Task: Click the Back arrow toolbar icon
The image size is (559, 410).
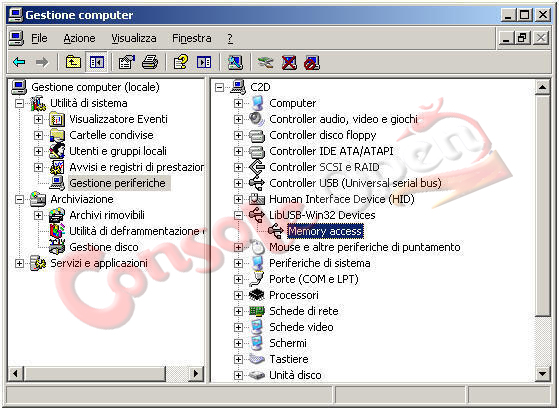Action: (x=19, y=62)
